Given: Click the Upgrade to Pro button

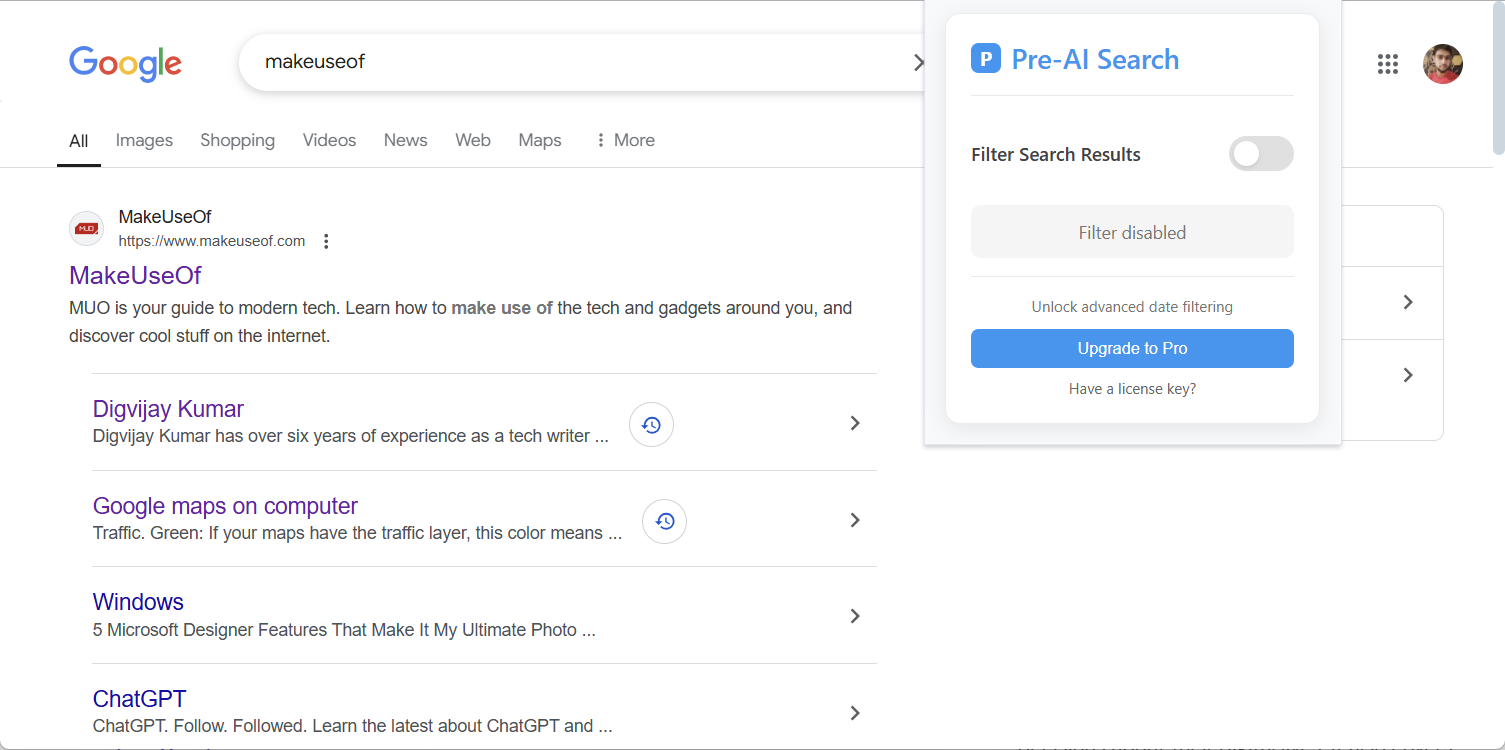Looking at the screenshot, I should click(x=1132, y=349).
